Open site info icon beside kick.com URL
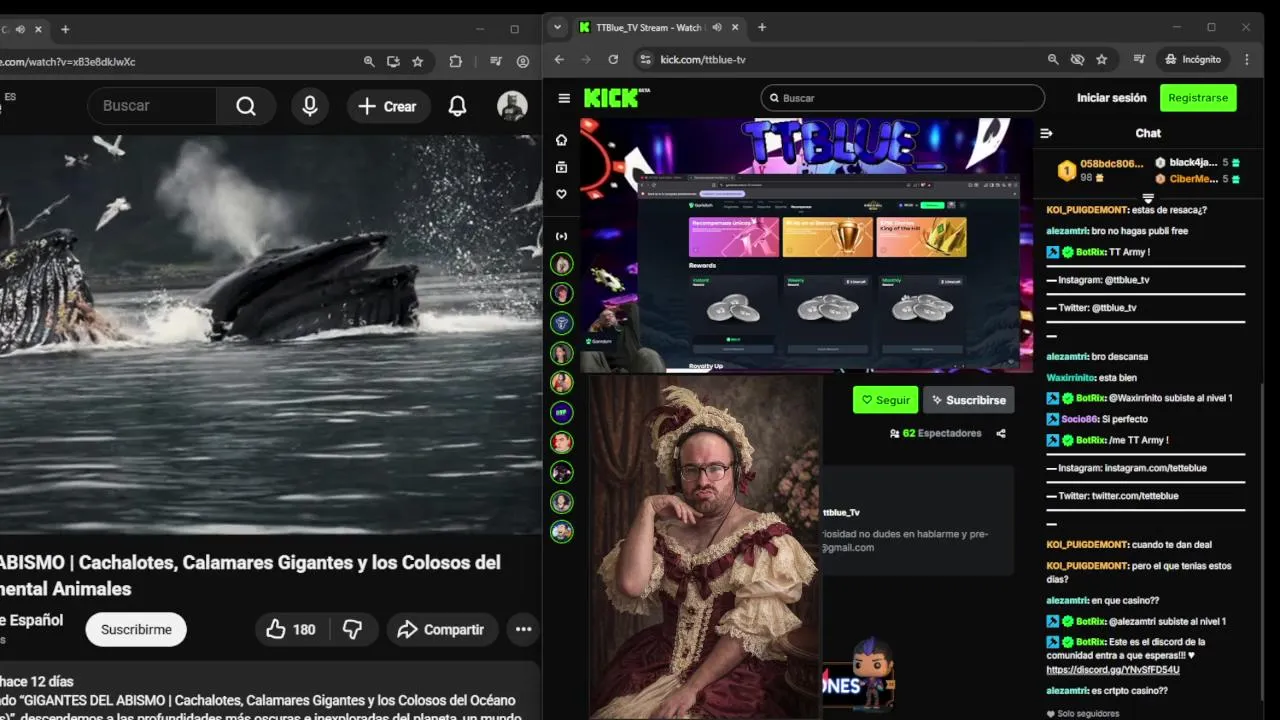 click(x=645, y=60)
